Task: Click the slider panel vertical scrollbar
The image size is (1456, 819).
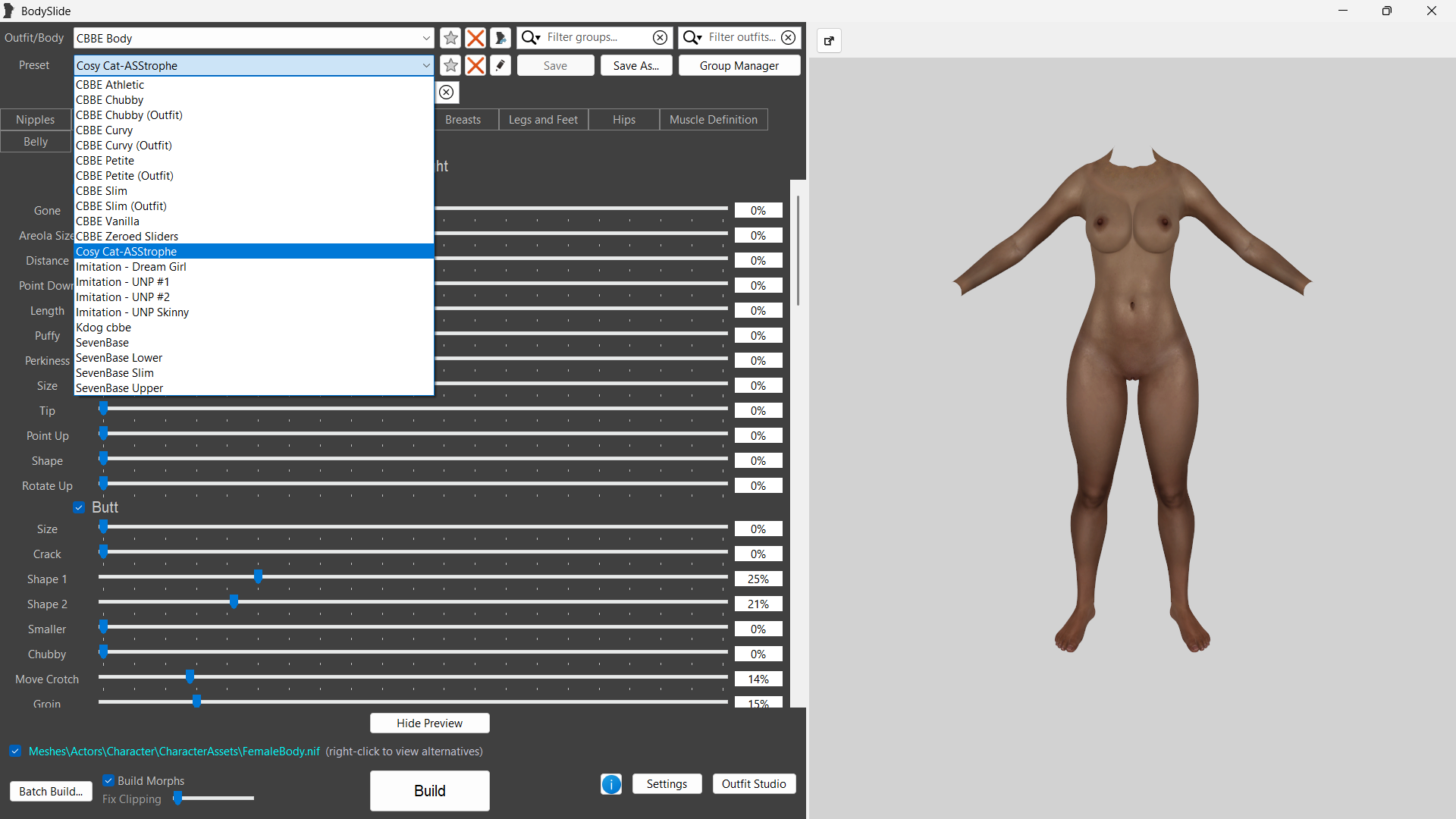Action: [x=798, y=250]
